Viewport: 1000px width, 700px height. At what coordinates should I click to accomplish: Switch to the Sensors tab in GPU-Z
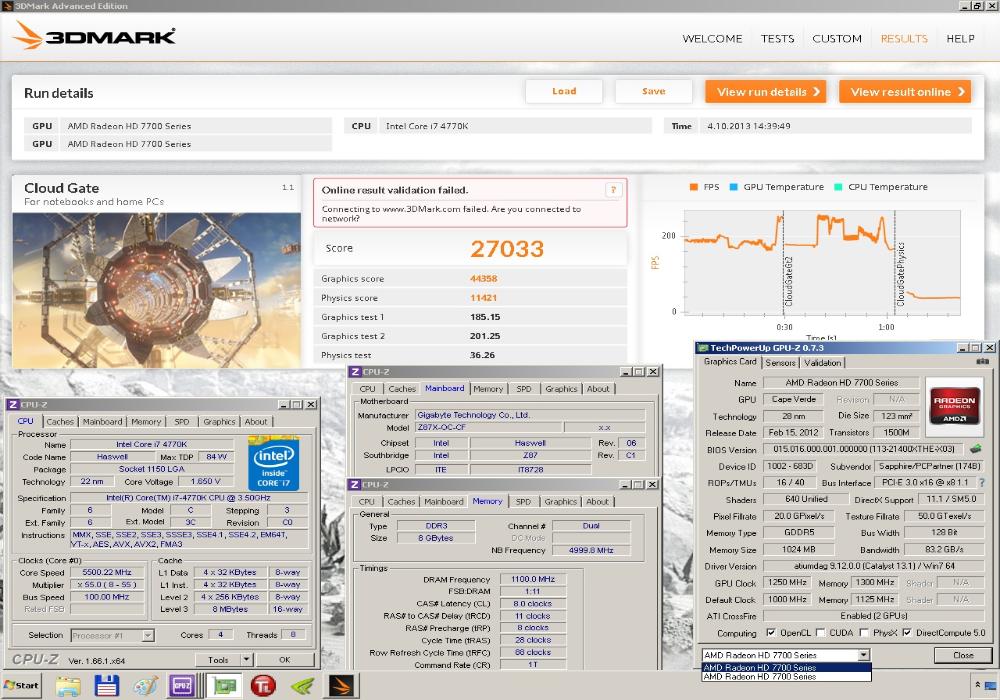point(780,362)
